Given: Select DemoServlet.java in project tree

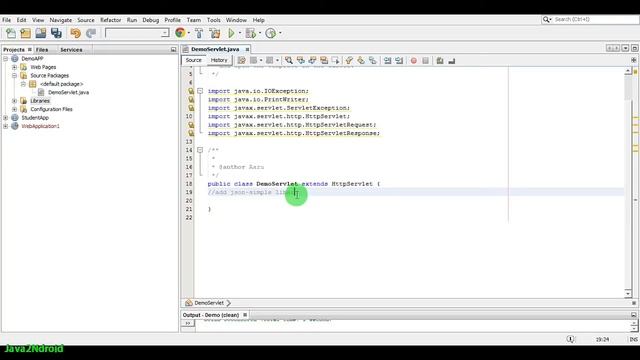Looking at the screenshot, I should [x=68, y=92].
